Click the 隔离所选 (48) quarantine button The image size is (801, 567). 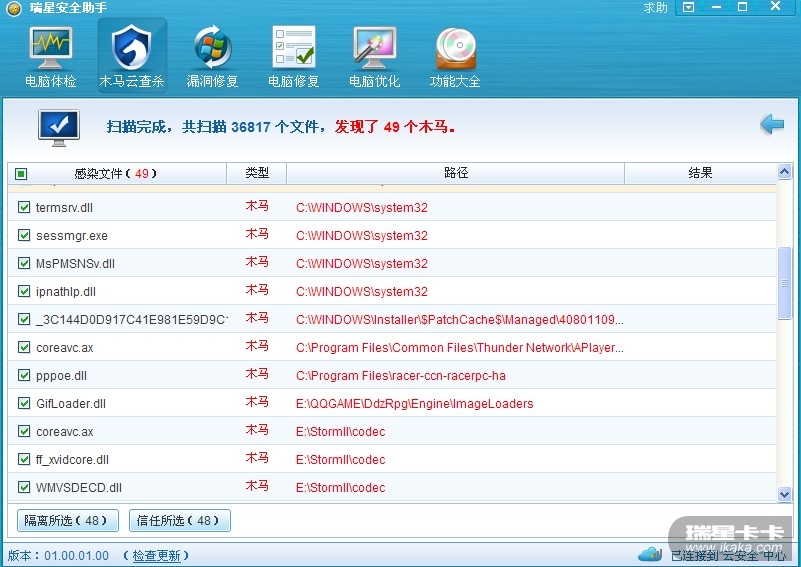(67, 521)
